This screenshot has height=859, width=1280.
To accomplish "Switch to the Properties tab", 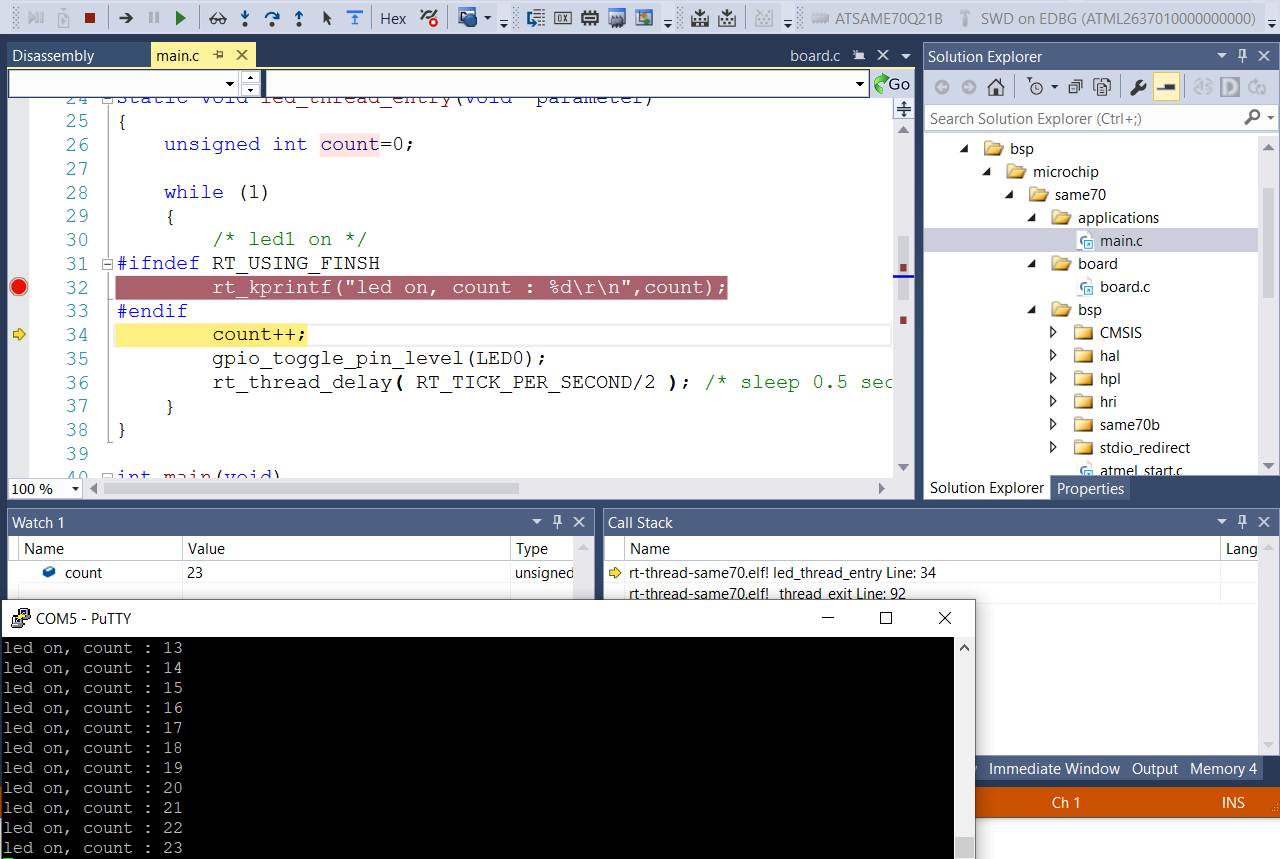I will (x=1090, y=488).
